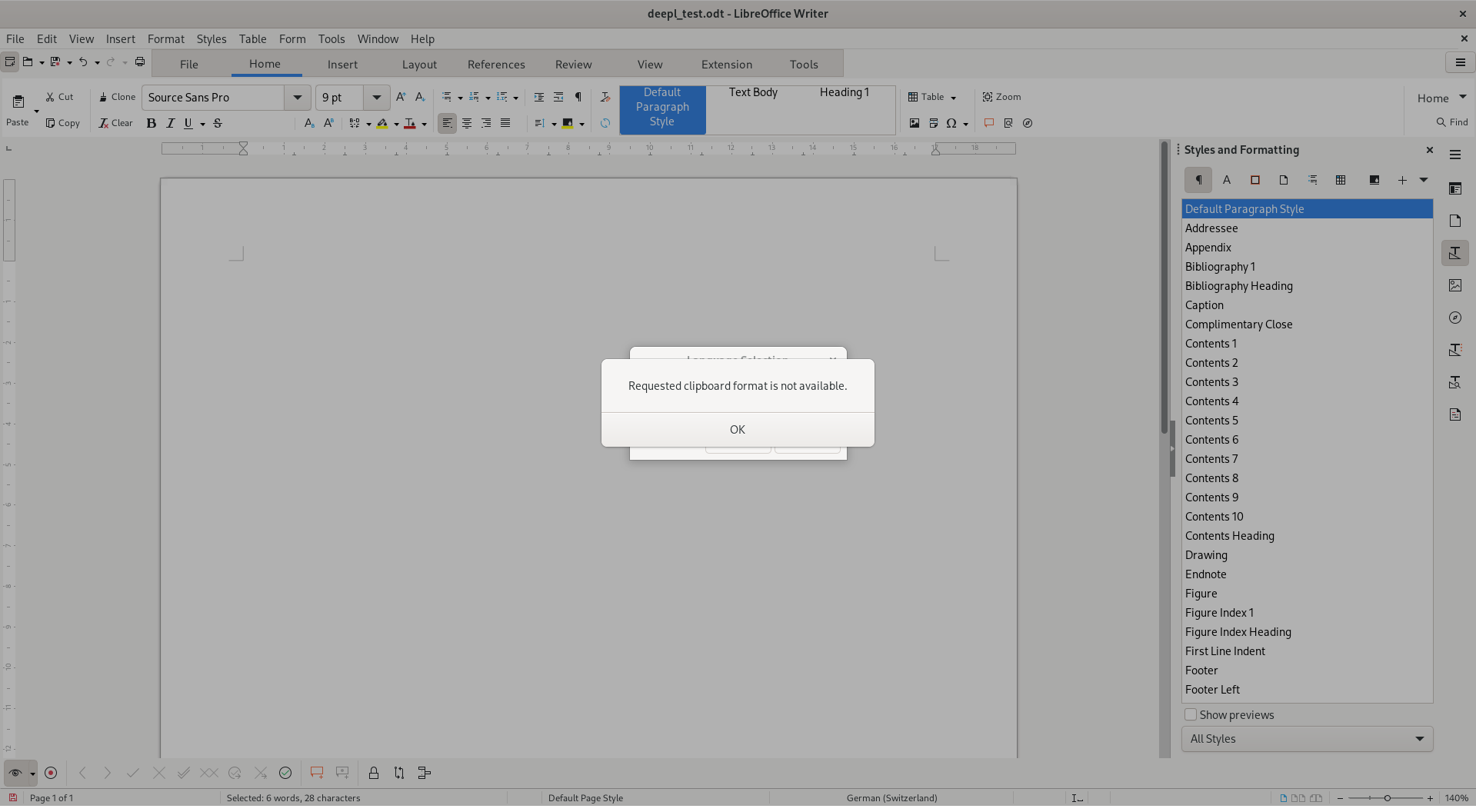Enable Show previews checkbox
1476x812 pixels.
[x=1191, y=714]
